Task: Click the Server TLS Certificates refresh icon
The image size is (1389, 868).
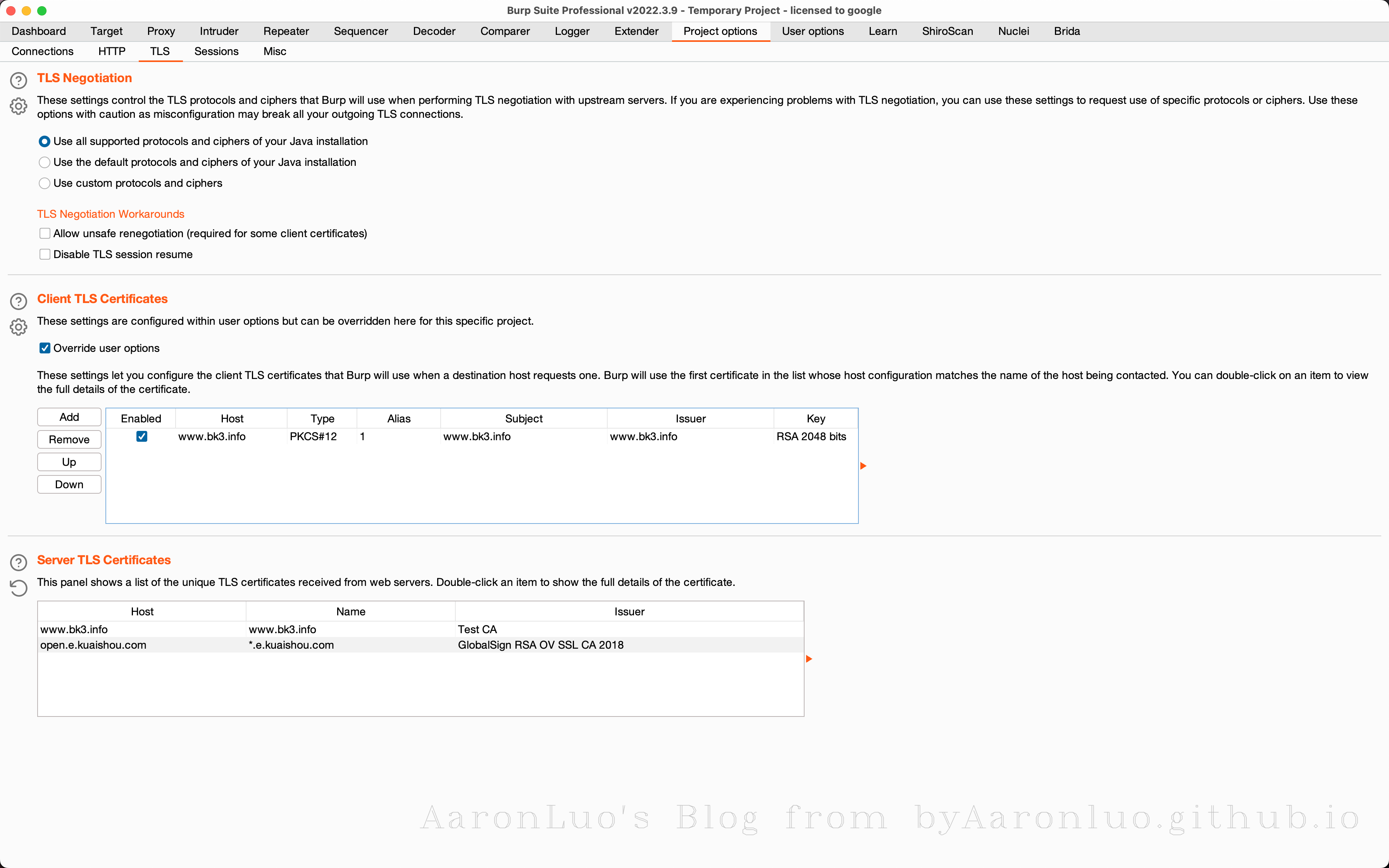Action: [18, 588]
